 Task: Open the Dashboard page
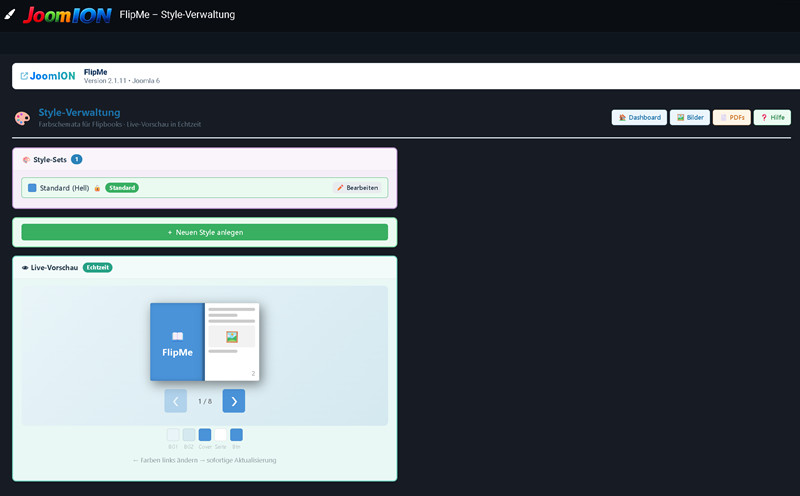pos(639,117)
